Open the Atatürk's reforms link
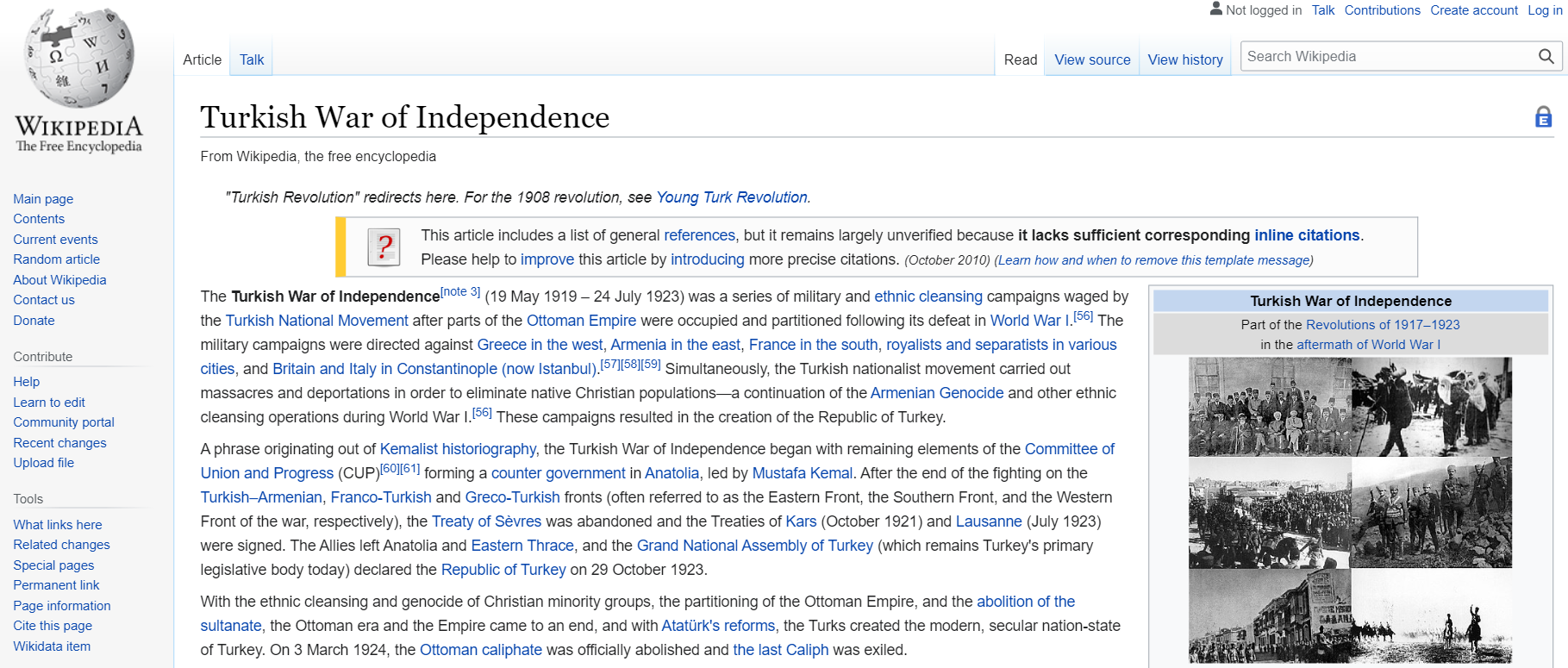1568x668 pixels. [x=718, y=626]
